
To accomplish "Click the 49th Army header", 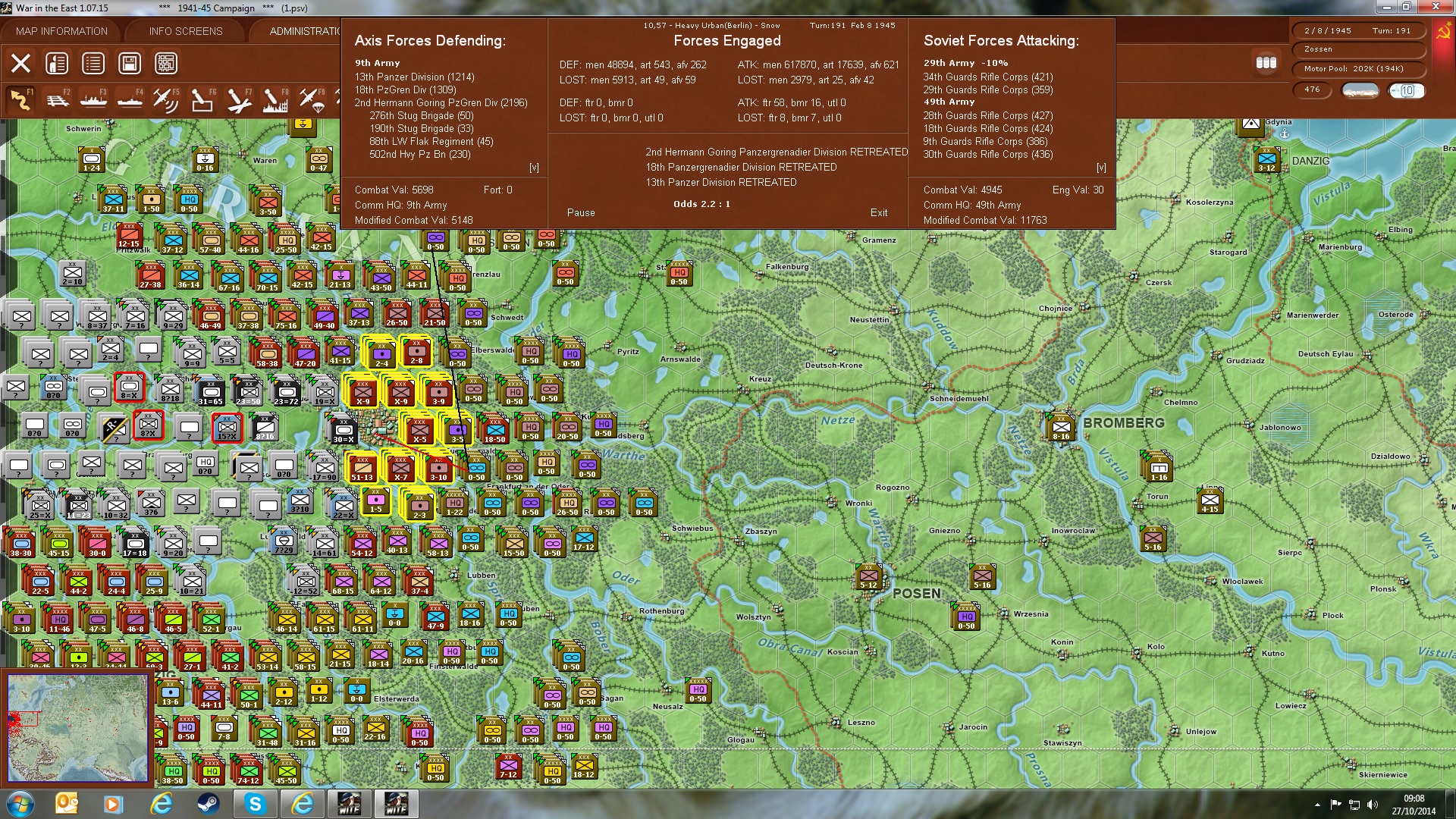I will pyautogui.click(x=949, y=102).
